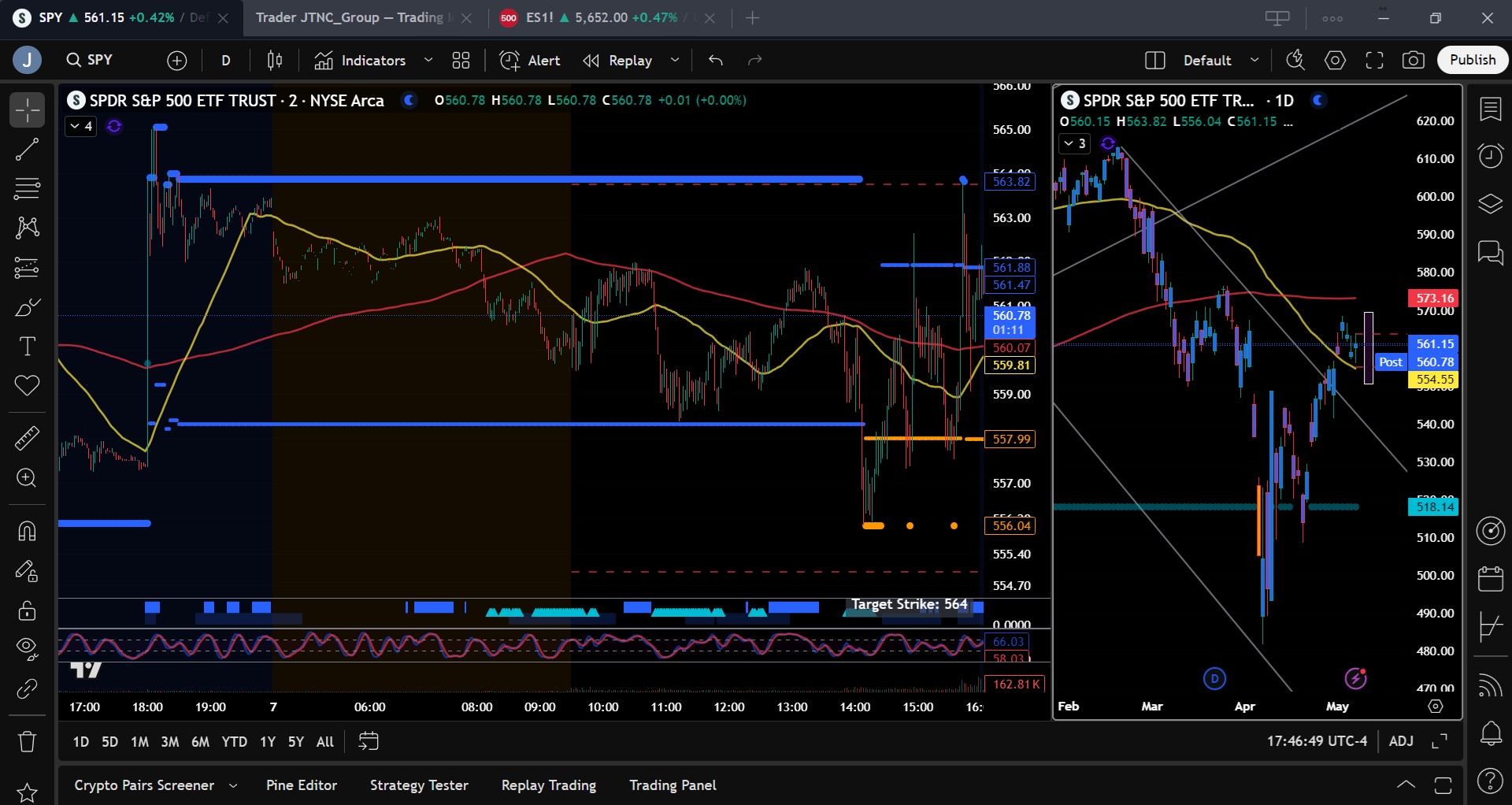Select the crosshair cursor tool

click(27, 110)
